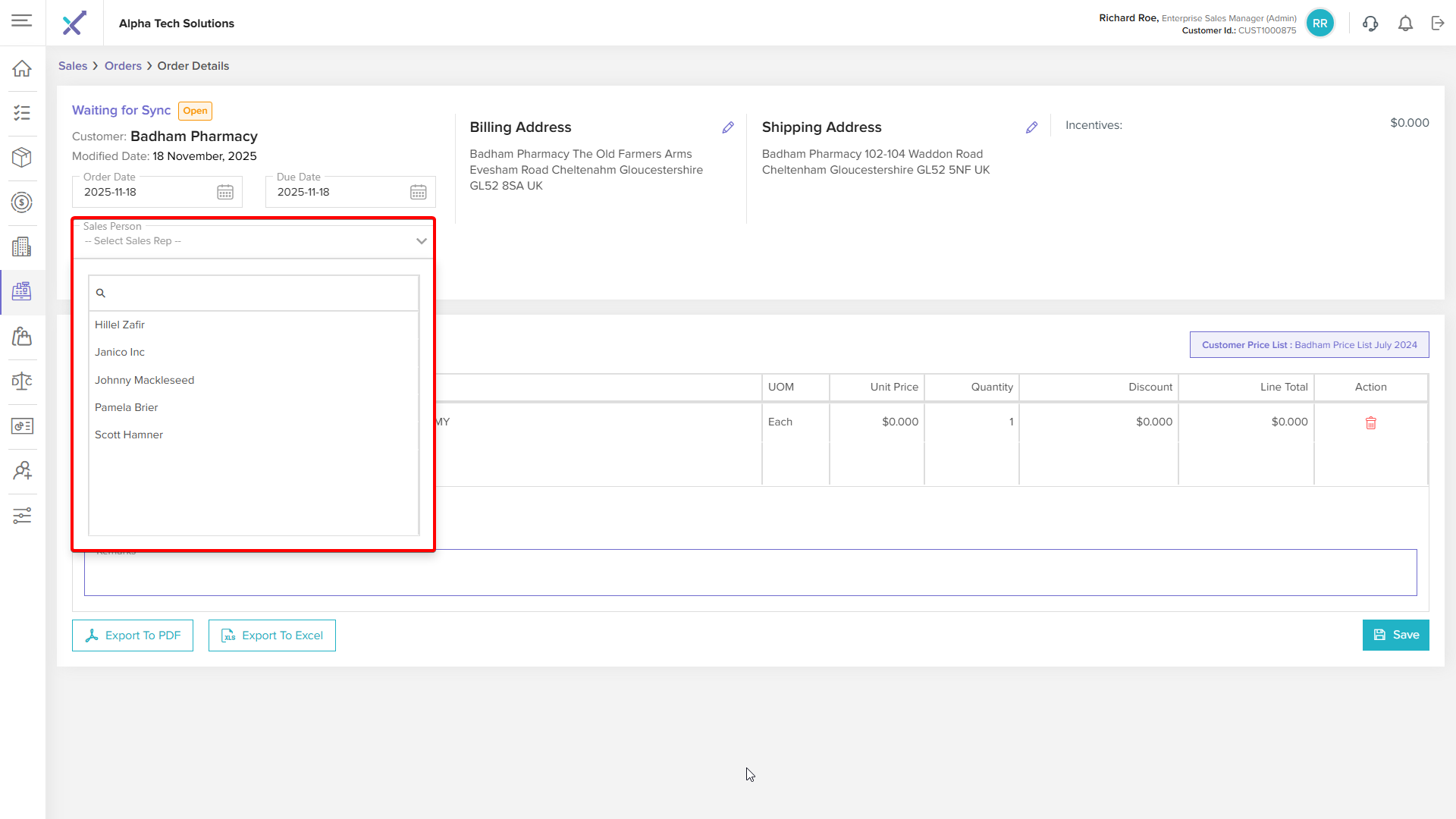Open the Home icon in sidebar
Viewport: 1456px width, 819px height.
pyautogui.click(x=22, y=68)
